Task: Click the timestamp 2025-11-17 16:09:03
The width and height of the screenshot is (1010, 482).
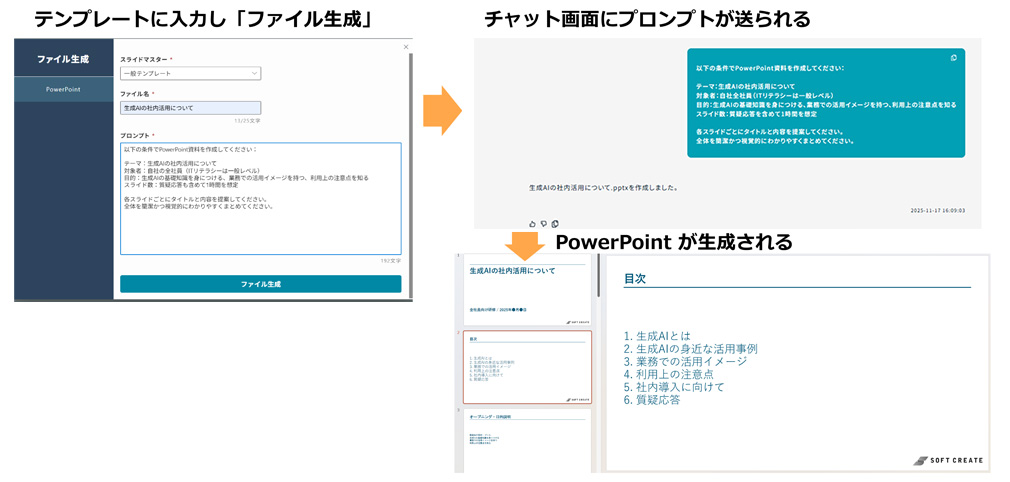Action: [x=938, y=210]
